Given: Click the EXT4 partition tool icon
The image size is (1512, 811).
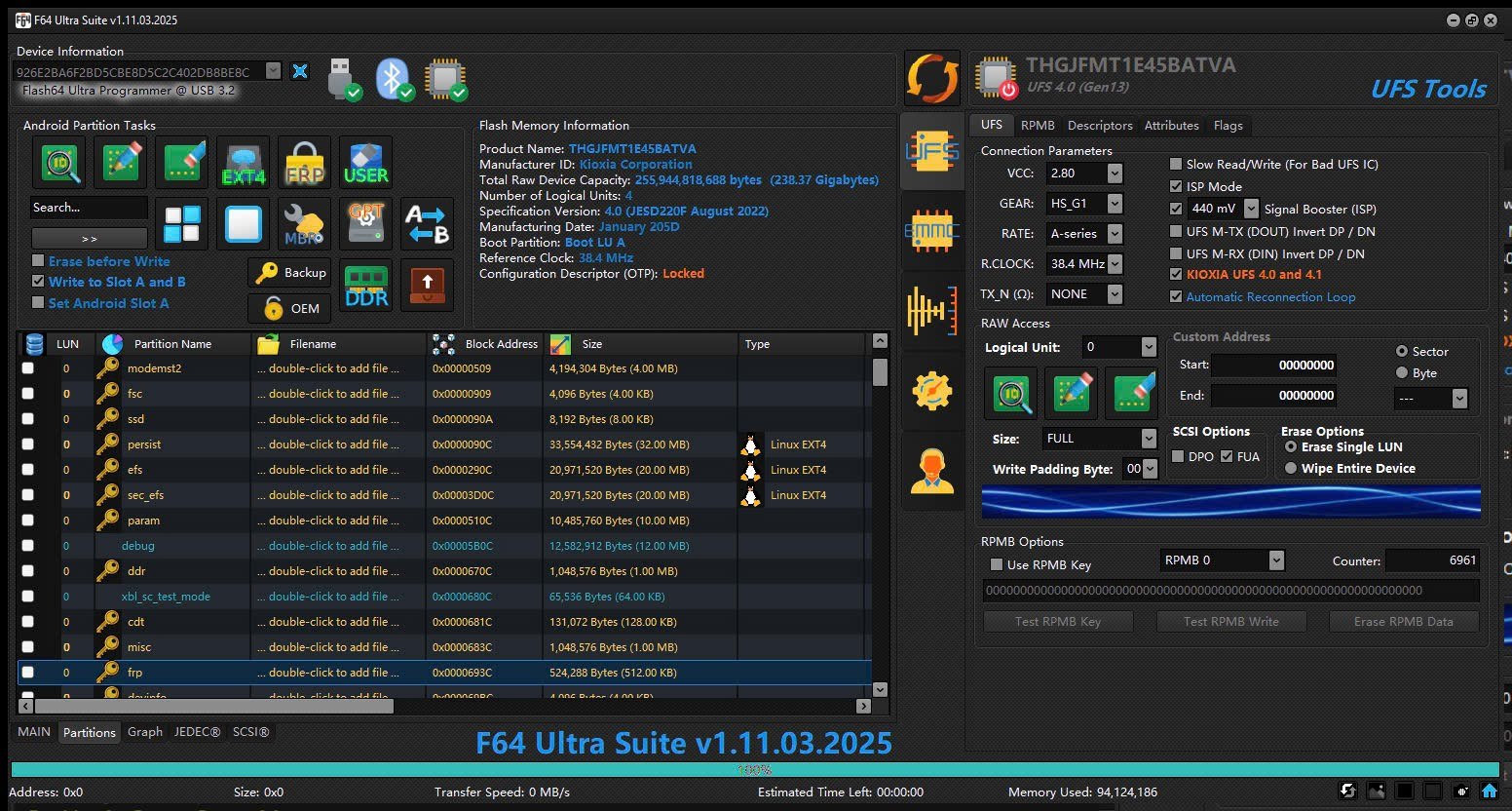Looking at the screenshot, I should [x=243, y=162].
